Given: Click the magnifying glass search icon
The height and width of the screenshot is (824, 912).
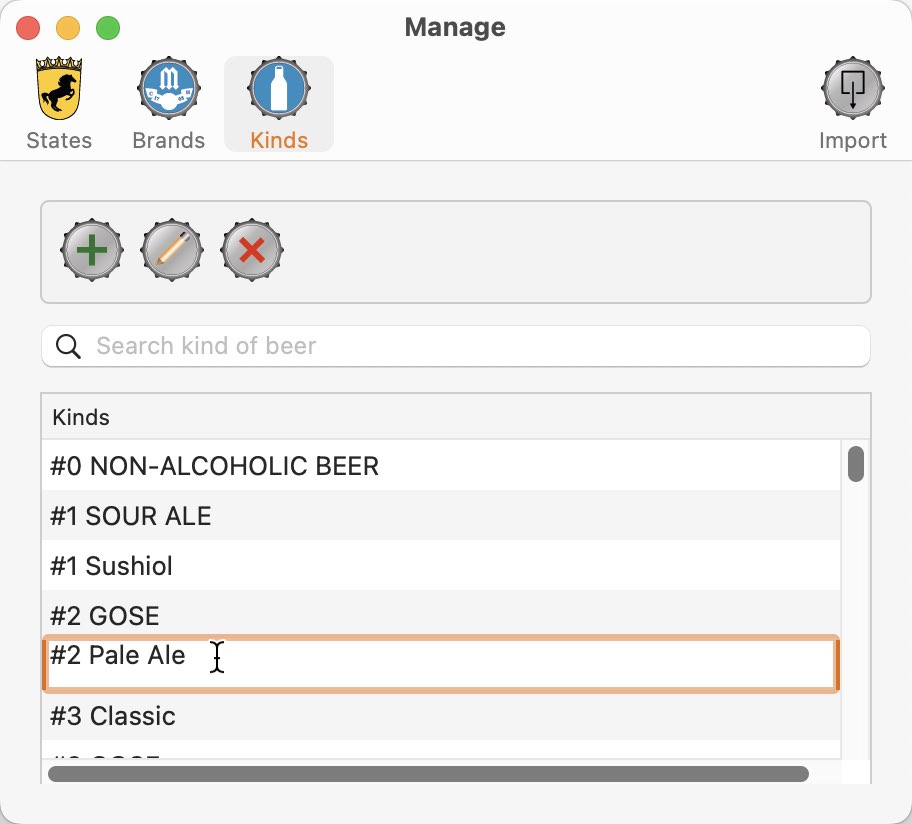Looking at the screenshot, I should coord(68,347).
